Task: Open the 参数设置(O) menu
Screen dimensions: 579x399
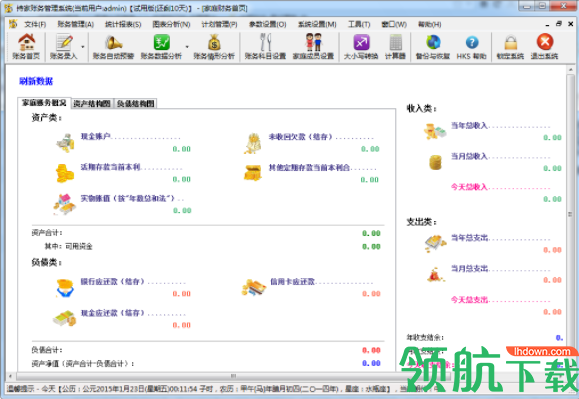Action: (268, 24)
